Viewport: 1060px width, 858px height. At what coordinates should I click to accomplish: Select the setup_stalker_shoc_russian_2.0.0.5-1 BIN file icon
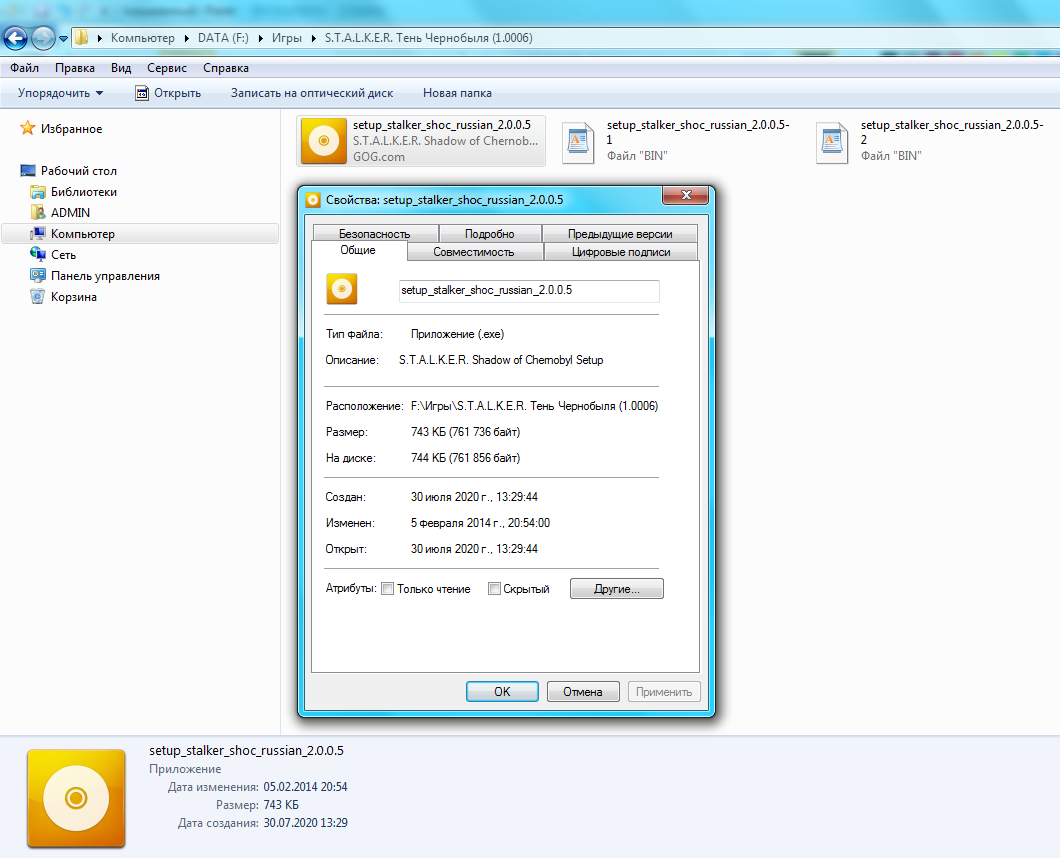point(578,143)
